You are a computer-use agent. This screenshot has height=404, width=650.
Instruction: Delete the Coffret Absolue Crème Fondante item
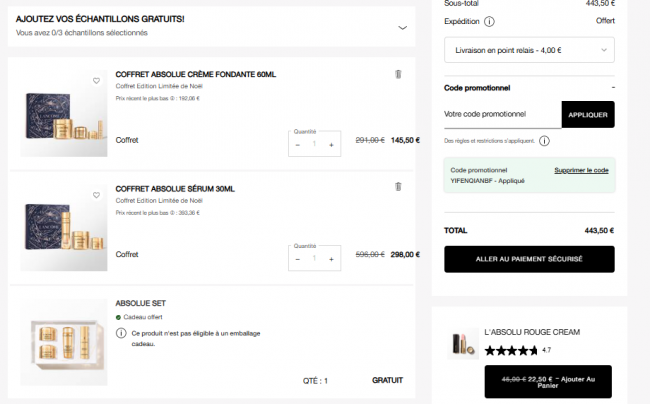(398, 74)
